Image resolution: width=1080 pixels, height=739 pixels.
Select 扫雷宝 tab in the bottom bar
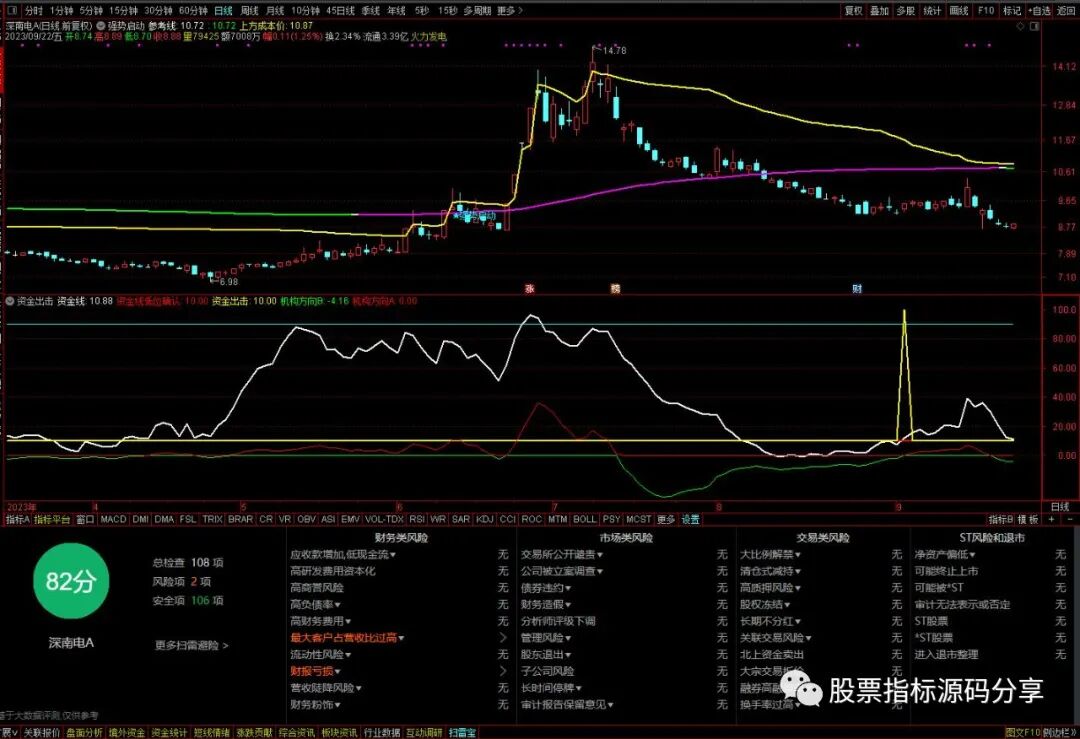[462, 733]
